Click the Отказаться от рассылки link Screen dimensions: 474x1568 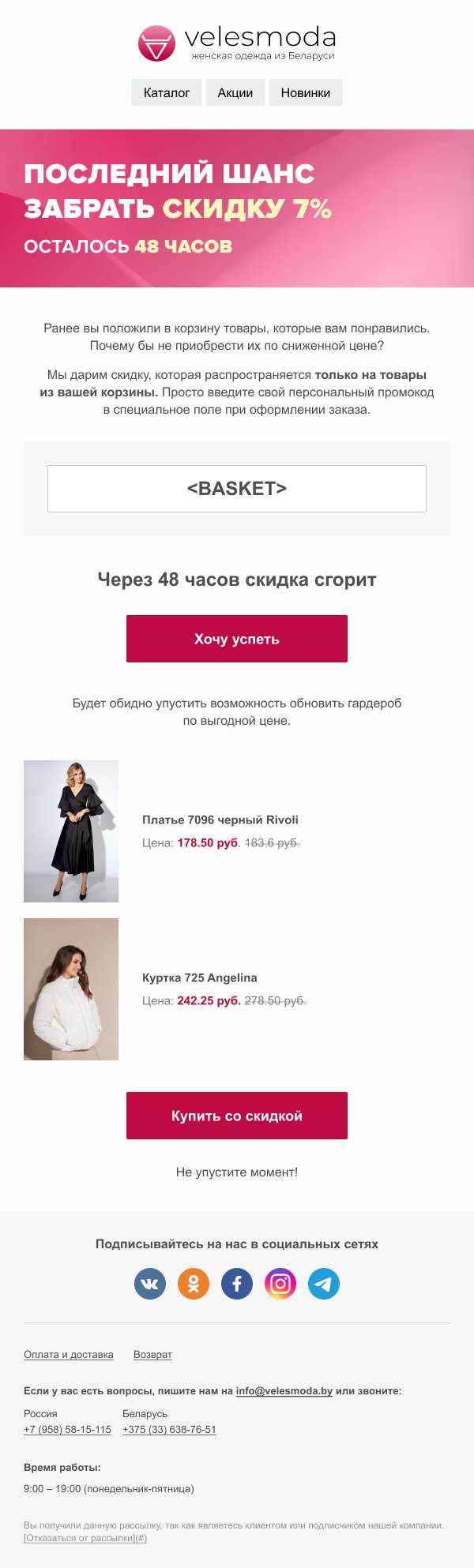(x=85, y=1537)
